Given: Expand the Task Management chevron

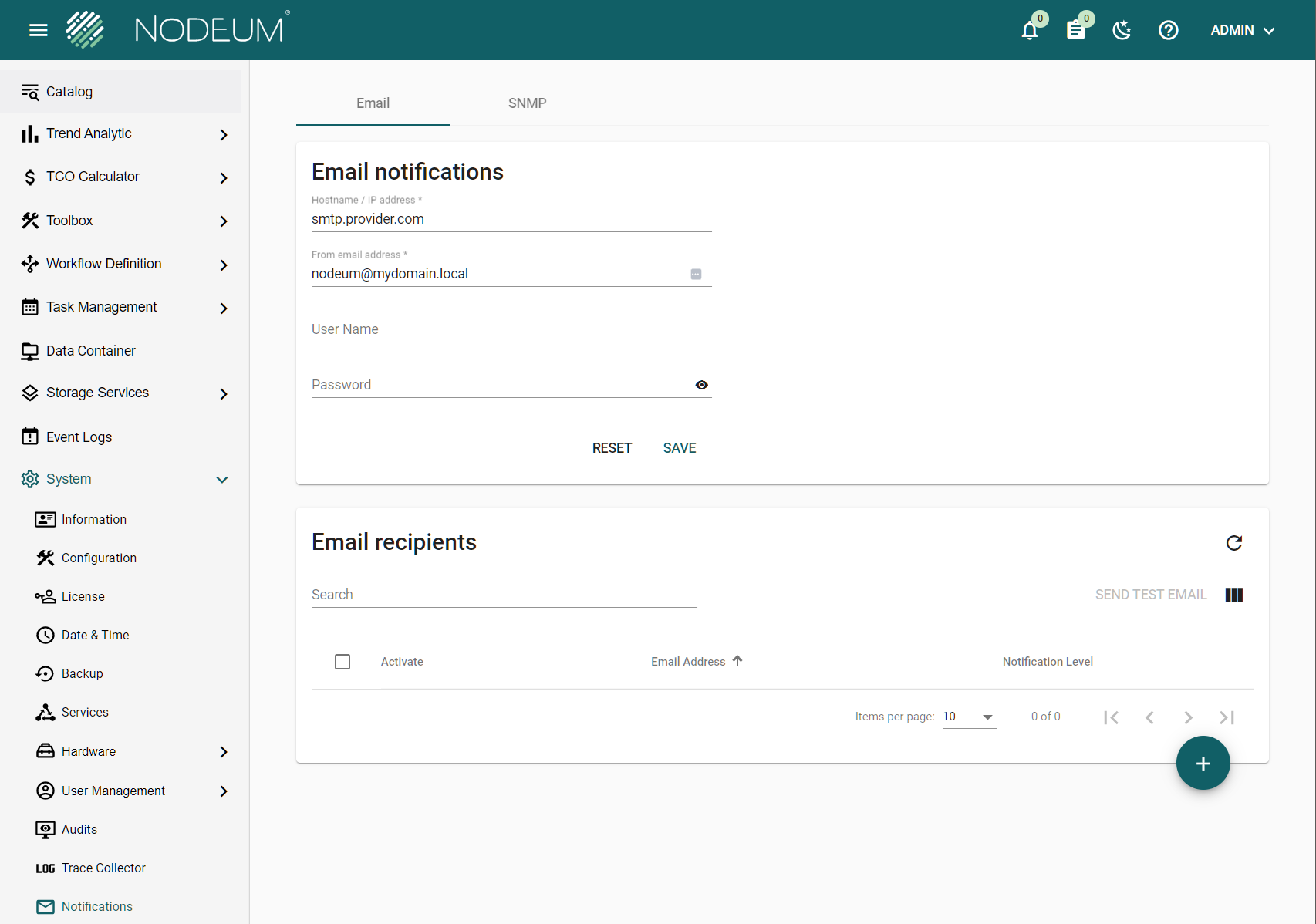Looking at the screenshot, I should 224,309.
